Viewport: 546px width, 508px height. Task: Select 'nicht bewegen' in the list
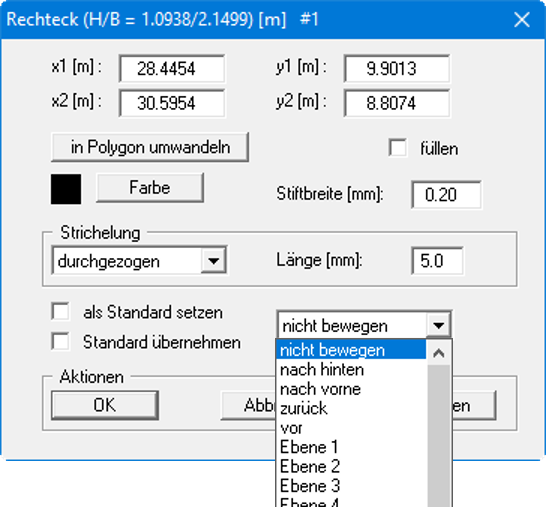pos(351,350)
